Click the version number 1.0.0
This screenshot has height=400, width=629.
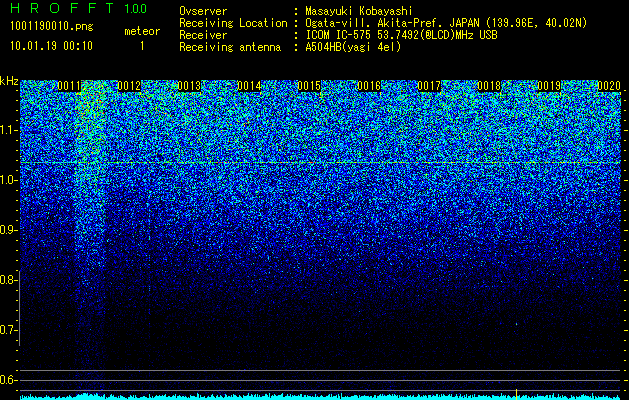pos(135,8)
